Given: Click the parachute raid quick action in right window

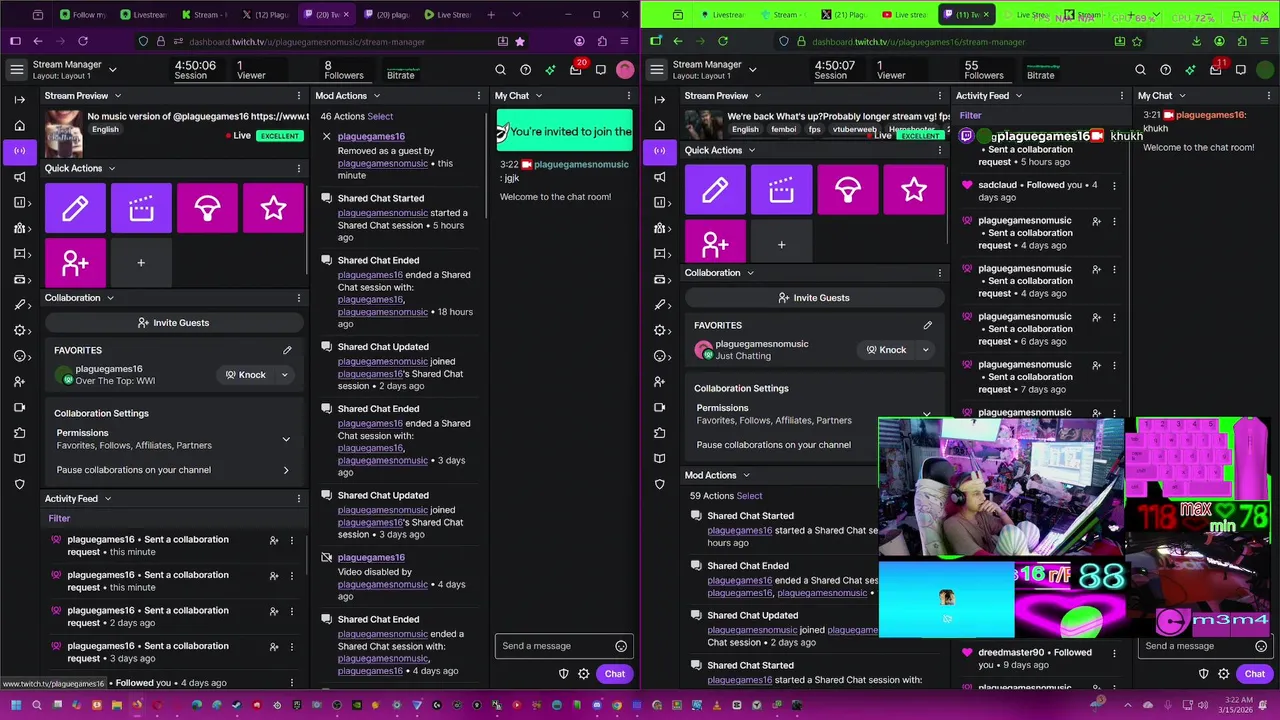Looking at the screenshot, I should [847, 190].
